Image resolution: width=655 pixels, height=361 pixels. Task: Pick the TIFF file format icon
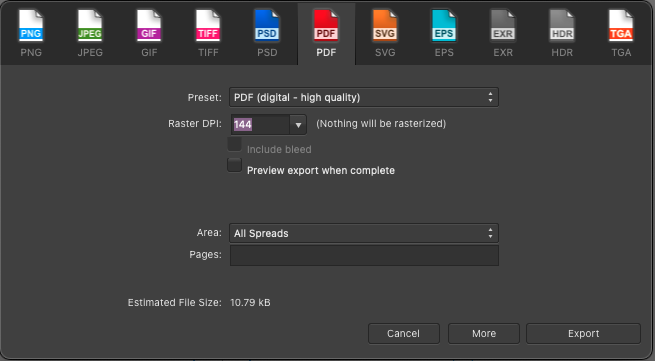[208, 26]
